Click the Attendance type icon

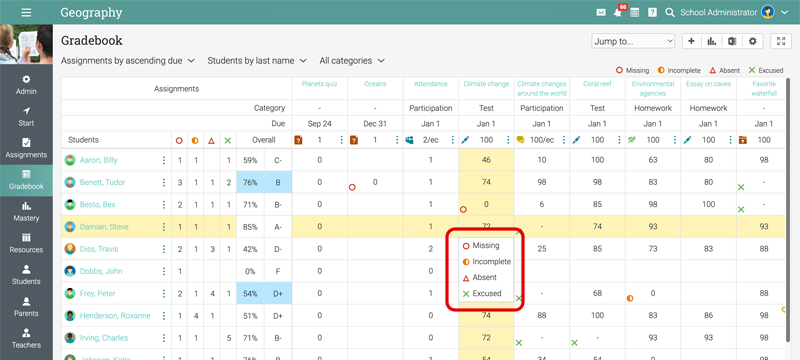(x=409, y=140)
